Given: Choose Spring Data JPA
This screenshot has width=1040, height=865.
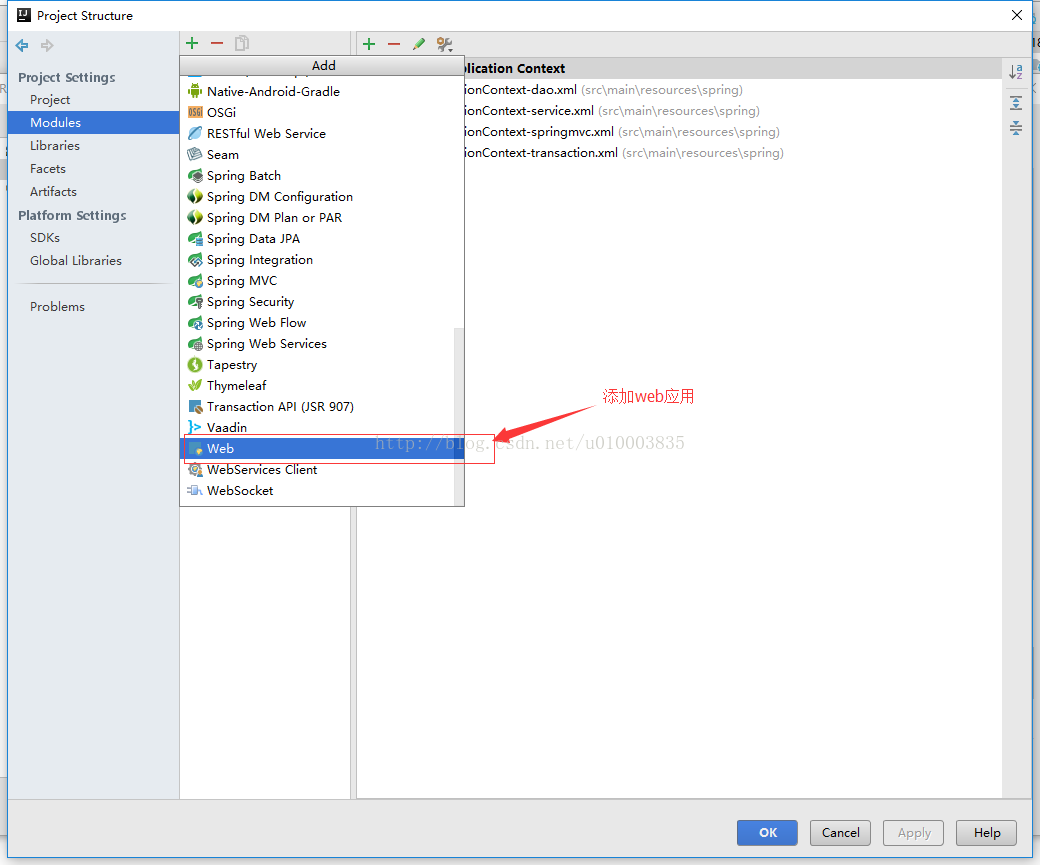Looking at the screenshot, I should point(322,239).
